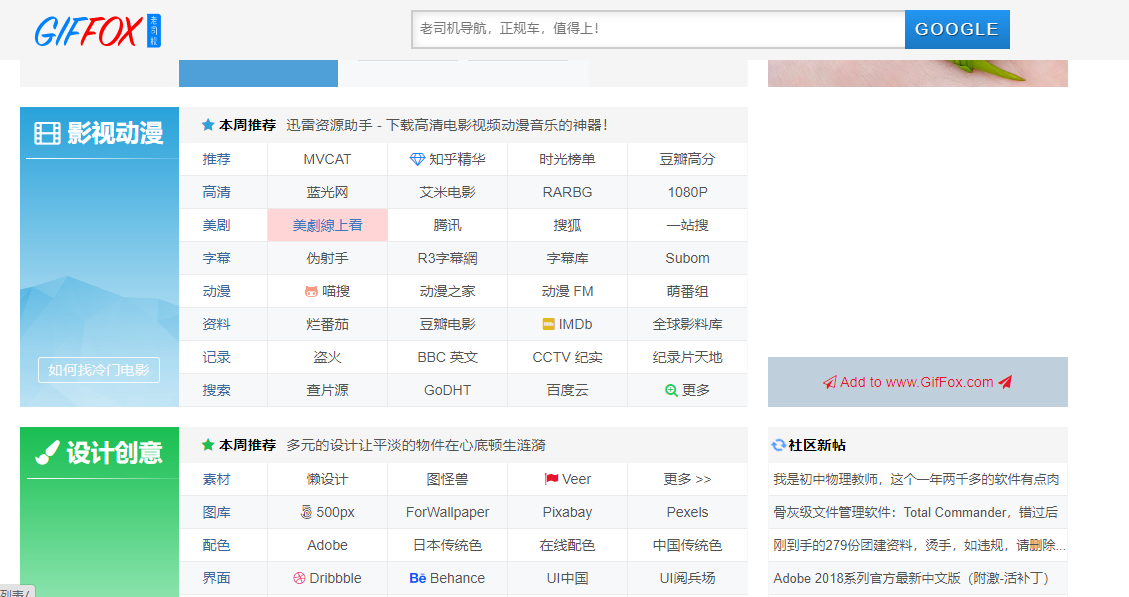Click the Behance Bē icon
1129x597 pixels.
coord(418,578)
